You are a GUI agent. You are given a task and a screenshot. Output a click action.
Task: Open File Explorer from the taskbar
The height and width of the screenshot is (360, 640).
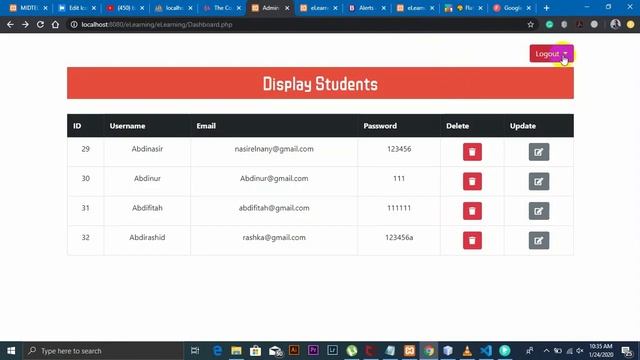pos(236,351)
